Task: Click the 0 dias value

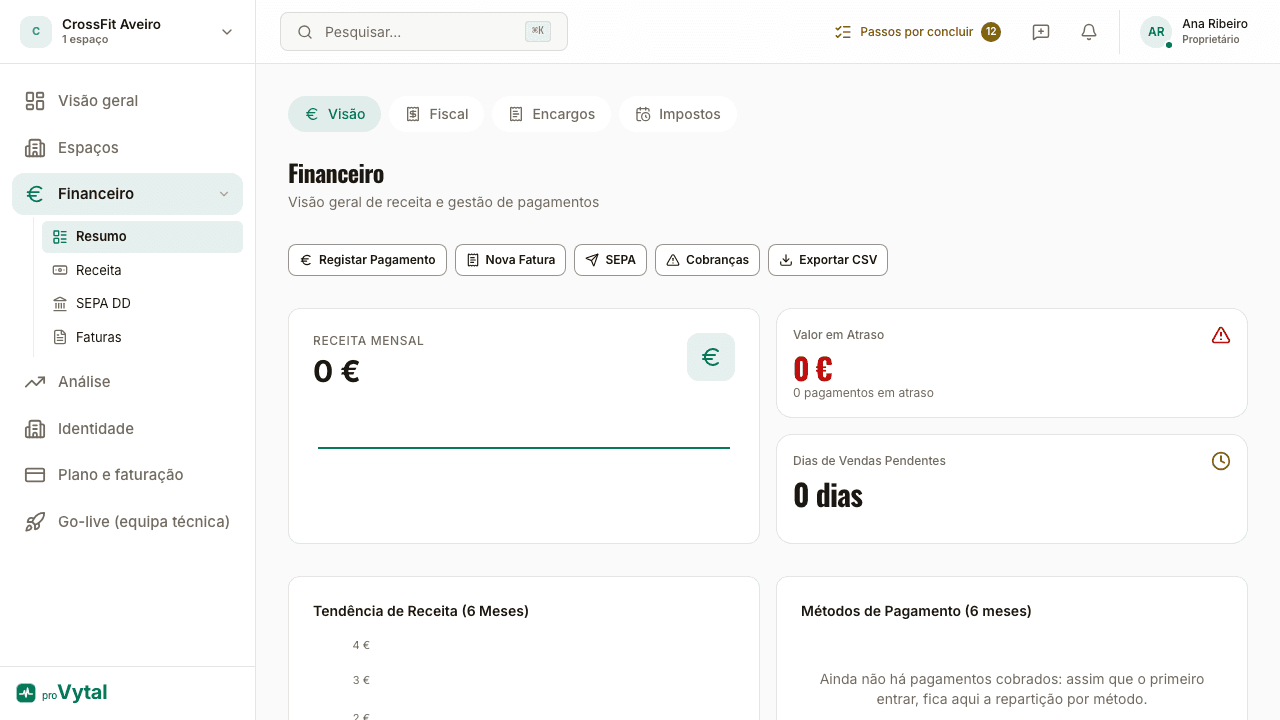Action: coord(828,495)
